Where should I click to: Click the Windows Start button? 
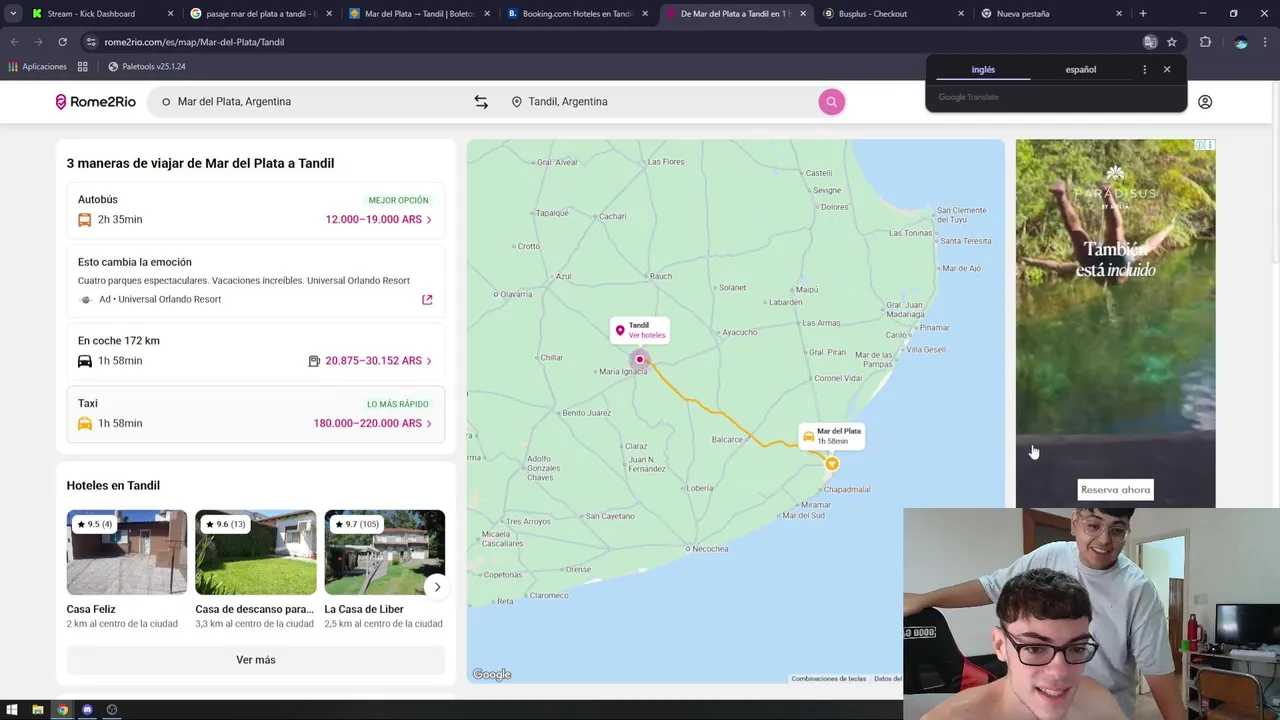click(12, 710)
